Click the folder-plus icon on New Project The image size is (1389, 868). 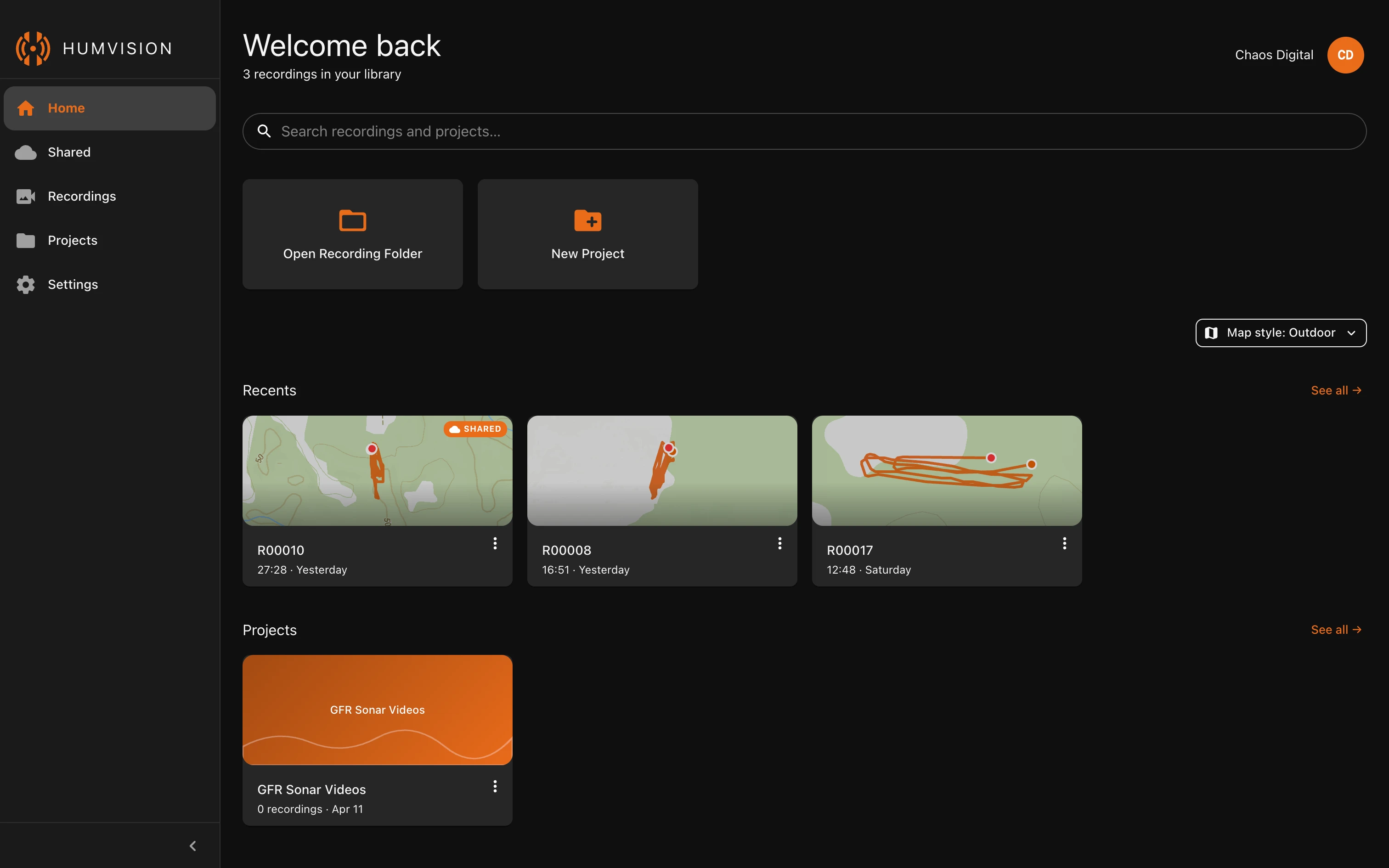(588, 220)
